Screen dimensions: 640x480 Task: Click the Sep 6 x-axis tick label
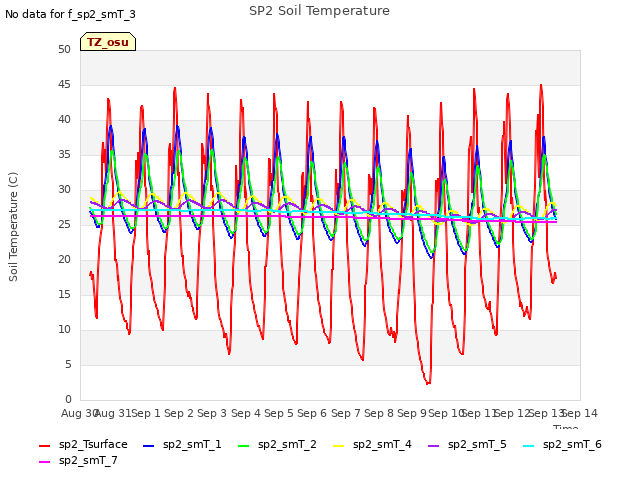(312, 413)
